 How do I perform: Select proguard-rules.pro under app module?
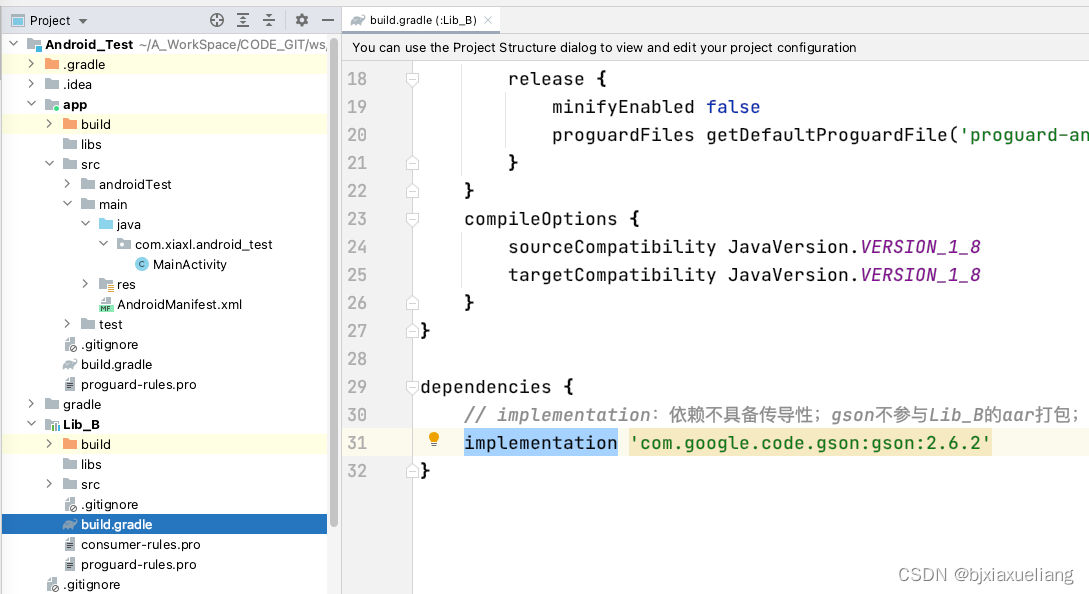click(x=138, y=384)
